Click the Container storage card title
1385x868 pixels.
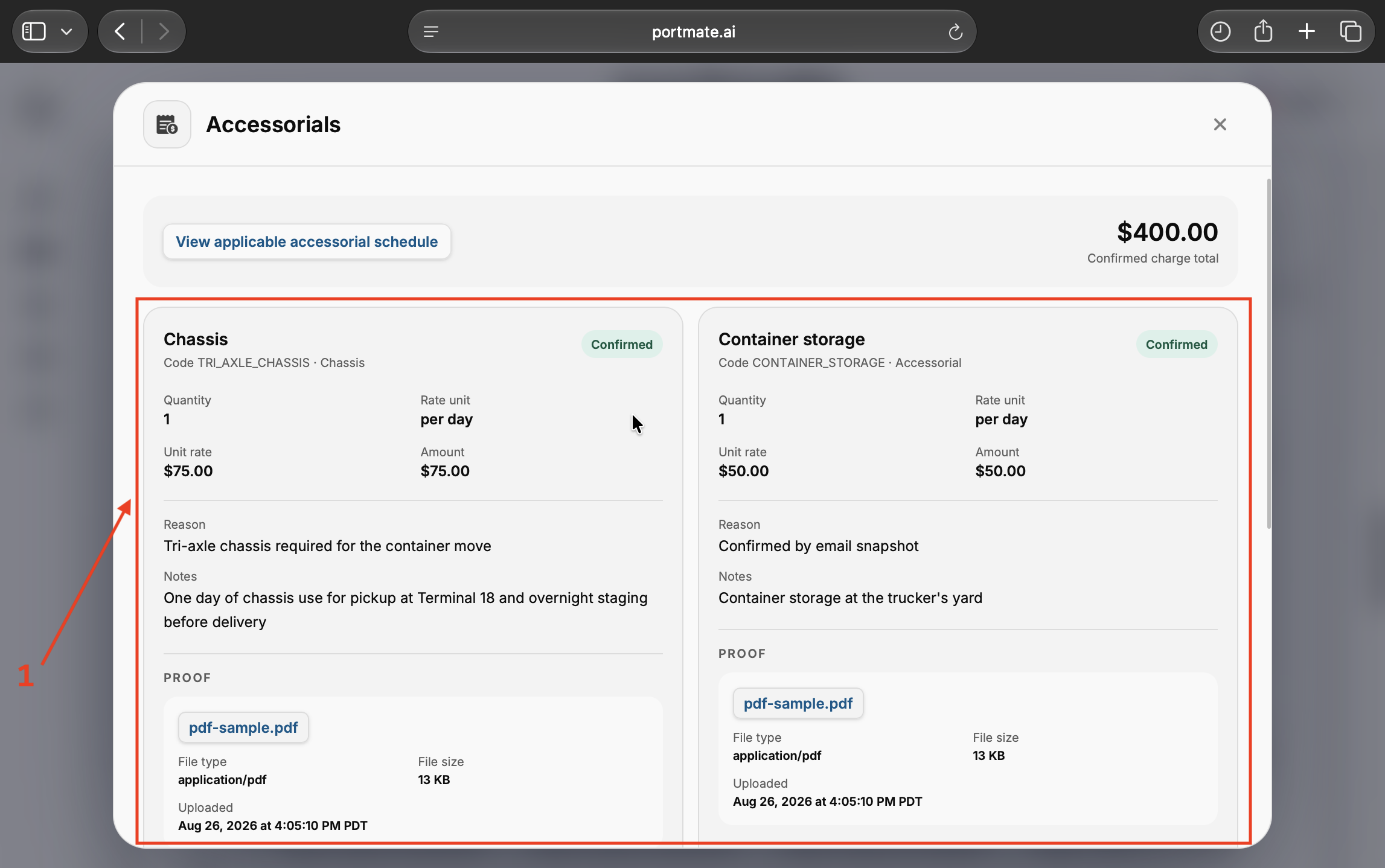[792, 339]
